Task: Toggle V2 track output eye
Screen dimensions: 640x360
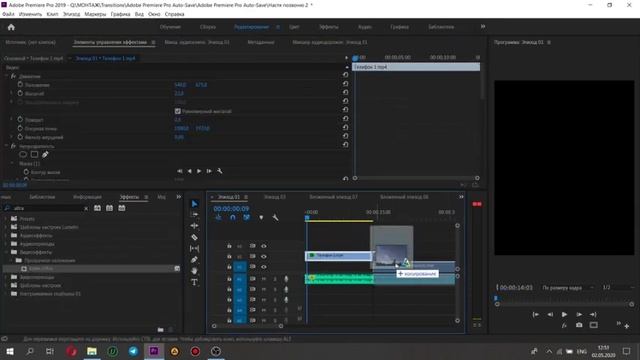Action: pyautogui.click(x=264, y=256)
